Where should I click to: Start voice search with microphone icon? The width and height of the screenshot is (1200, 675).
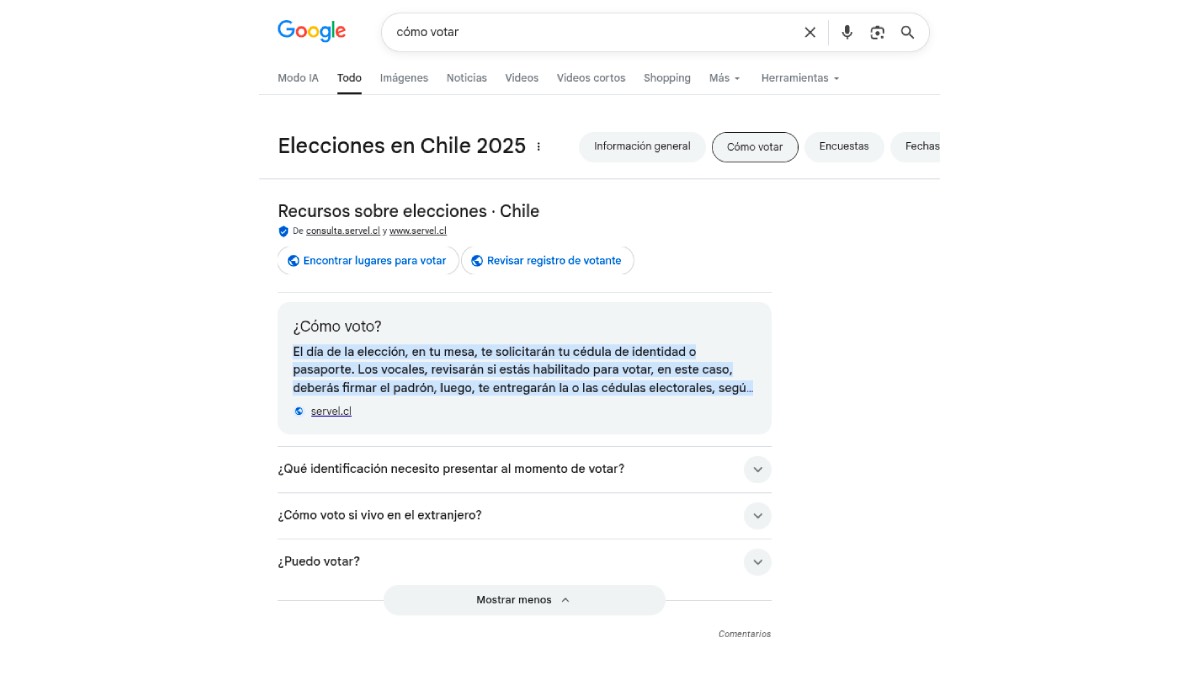pyautogui.click(x=847, y=32)
